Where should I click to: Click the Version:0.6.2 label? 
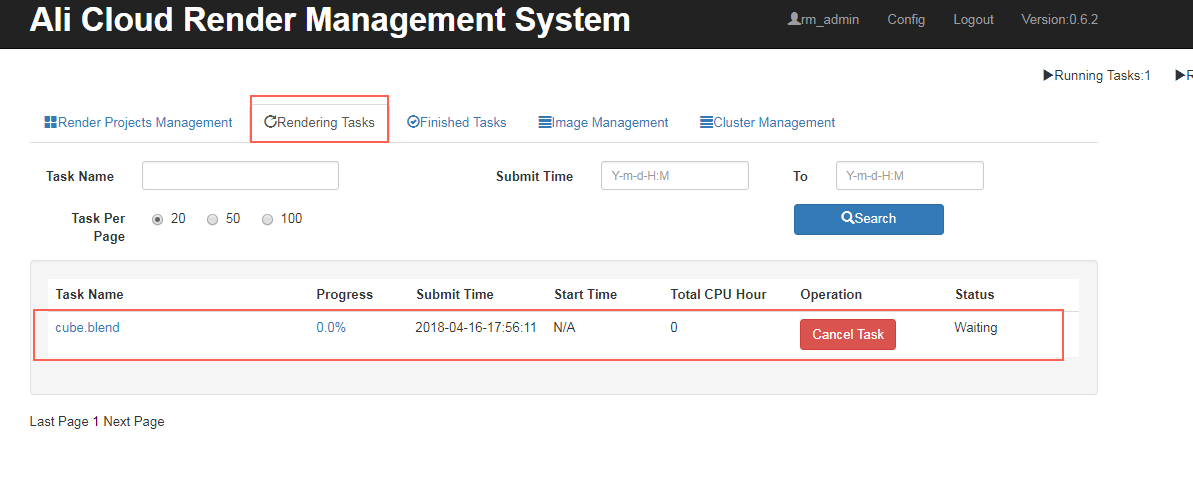tap(1059, 20)
